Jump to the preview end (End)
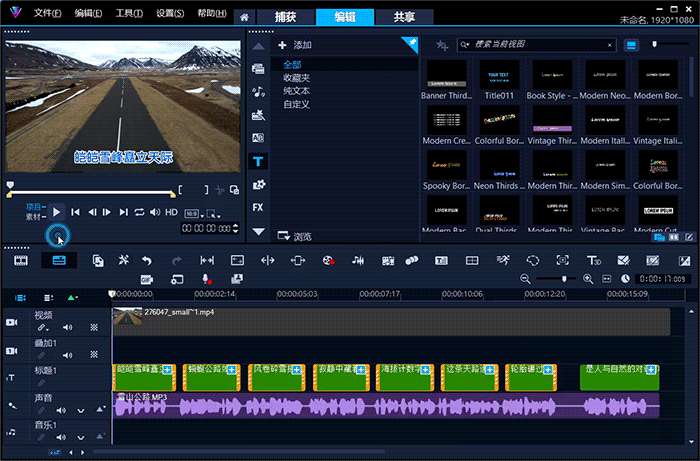Image resolution: width=700 pixels, height=461 pixels. pos(124,212)
